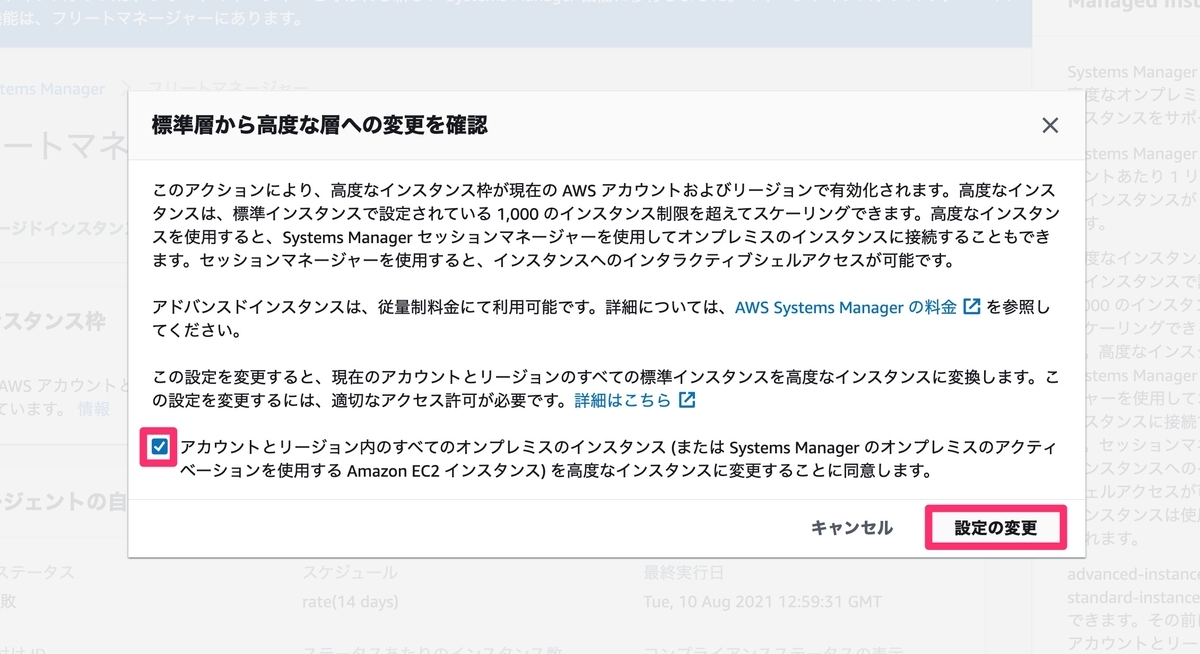Click the キャンセル button
The image size is (1200, 654).
tap(852, 528)
